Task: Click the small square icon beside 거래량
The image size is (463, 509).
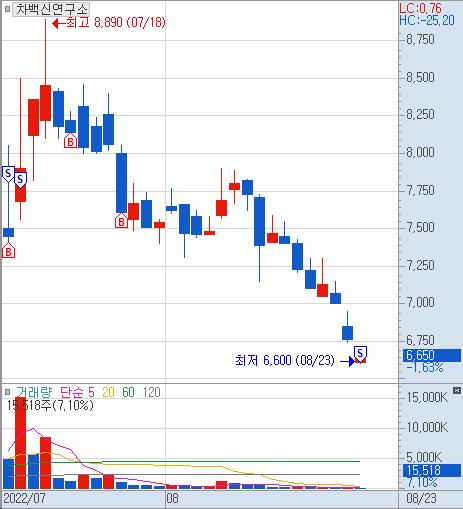Action: (x=7, y=392)
